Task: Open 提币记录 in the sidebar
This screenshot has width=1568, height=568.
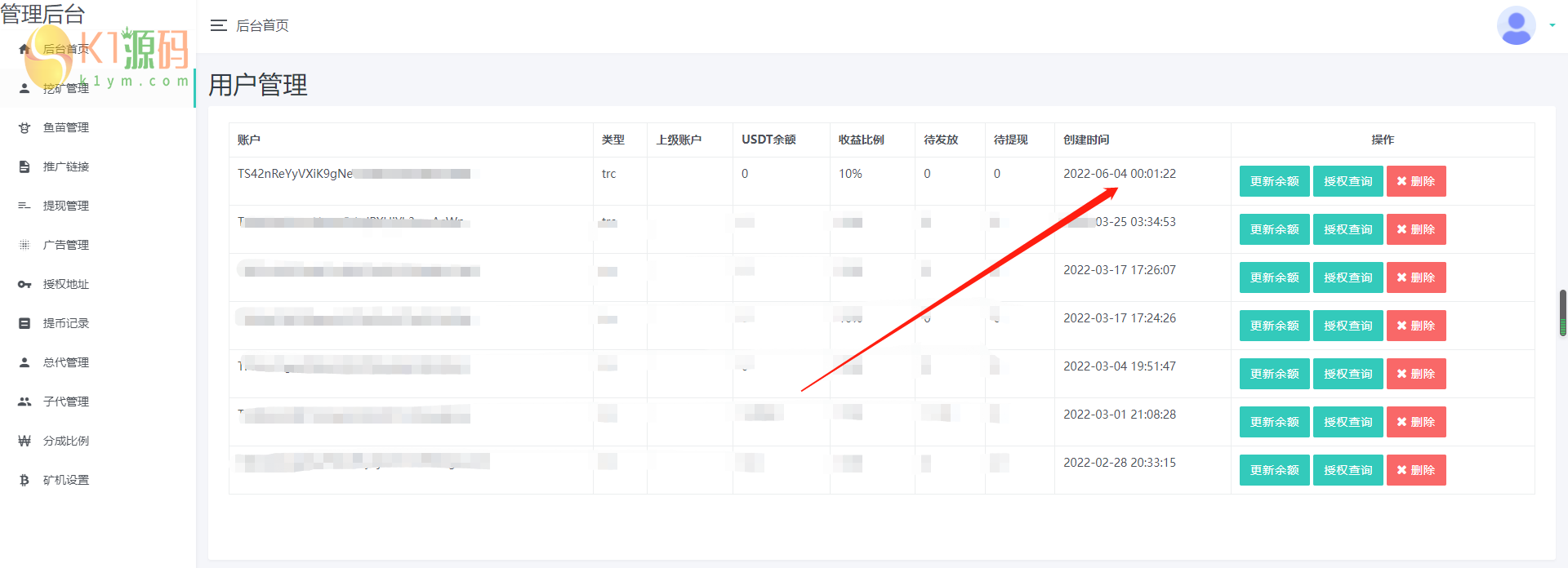Action: pyautogui.click(x=65, y=323)
